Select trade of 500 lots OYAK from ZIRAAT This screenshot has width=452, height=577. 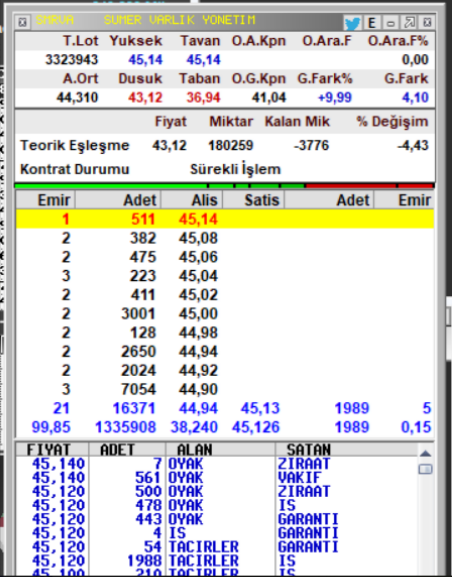tap(217, 492)
